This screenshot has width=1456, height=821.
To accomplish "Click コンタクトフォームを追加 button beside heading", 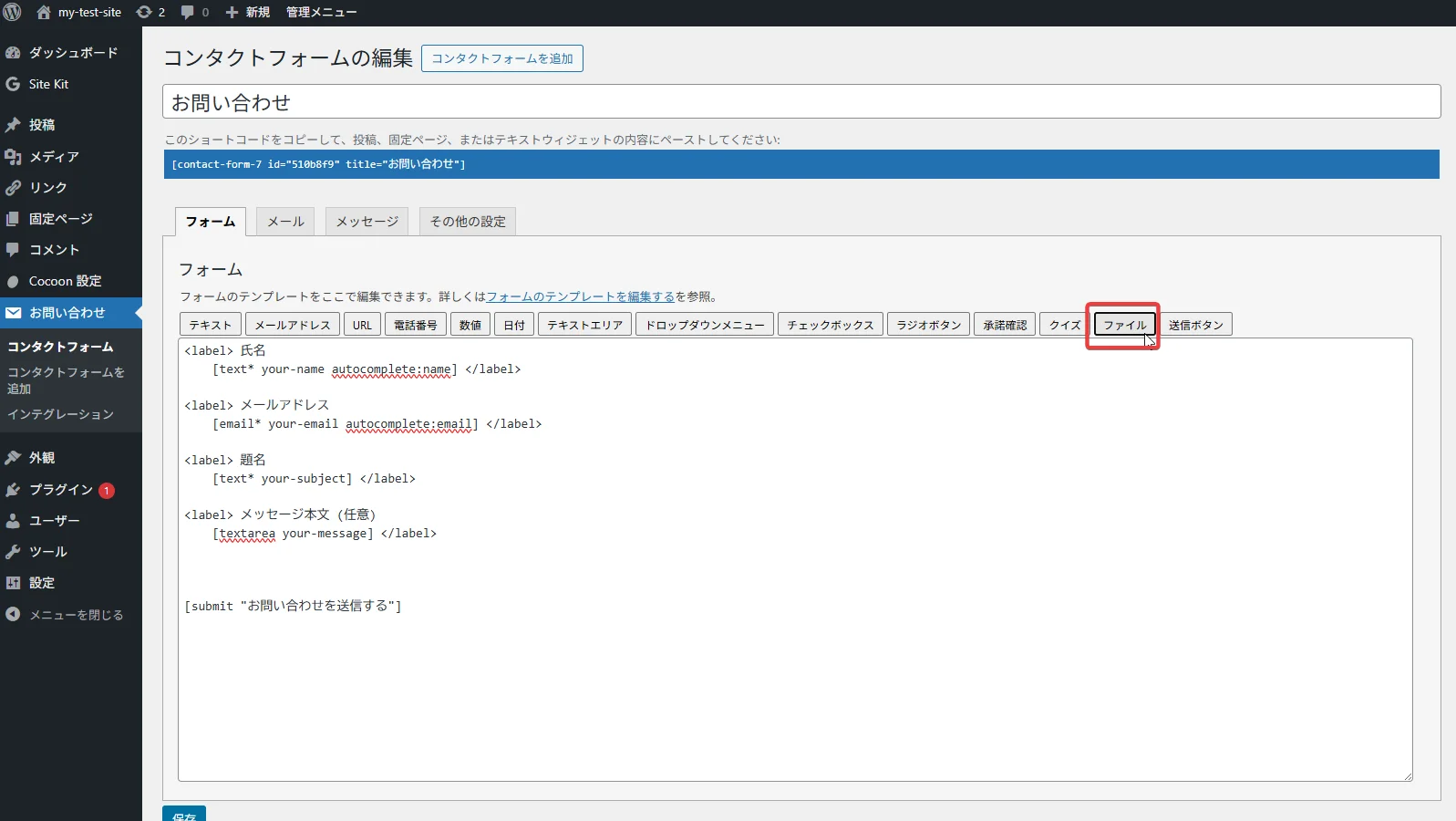I will 502,58.
